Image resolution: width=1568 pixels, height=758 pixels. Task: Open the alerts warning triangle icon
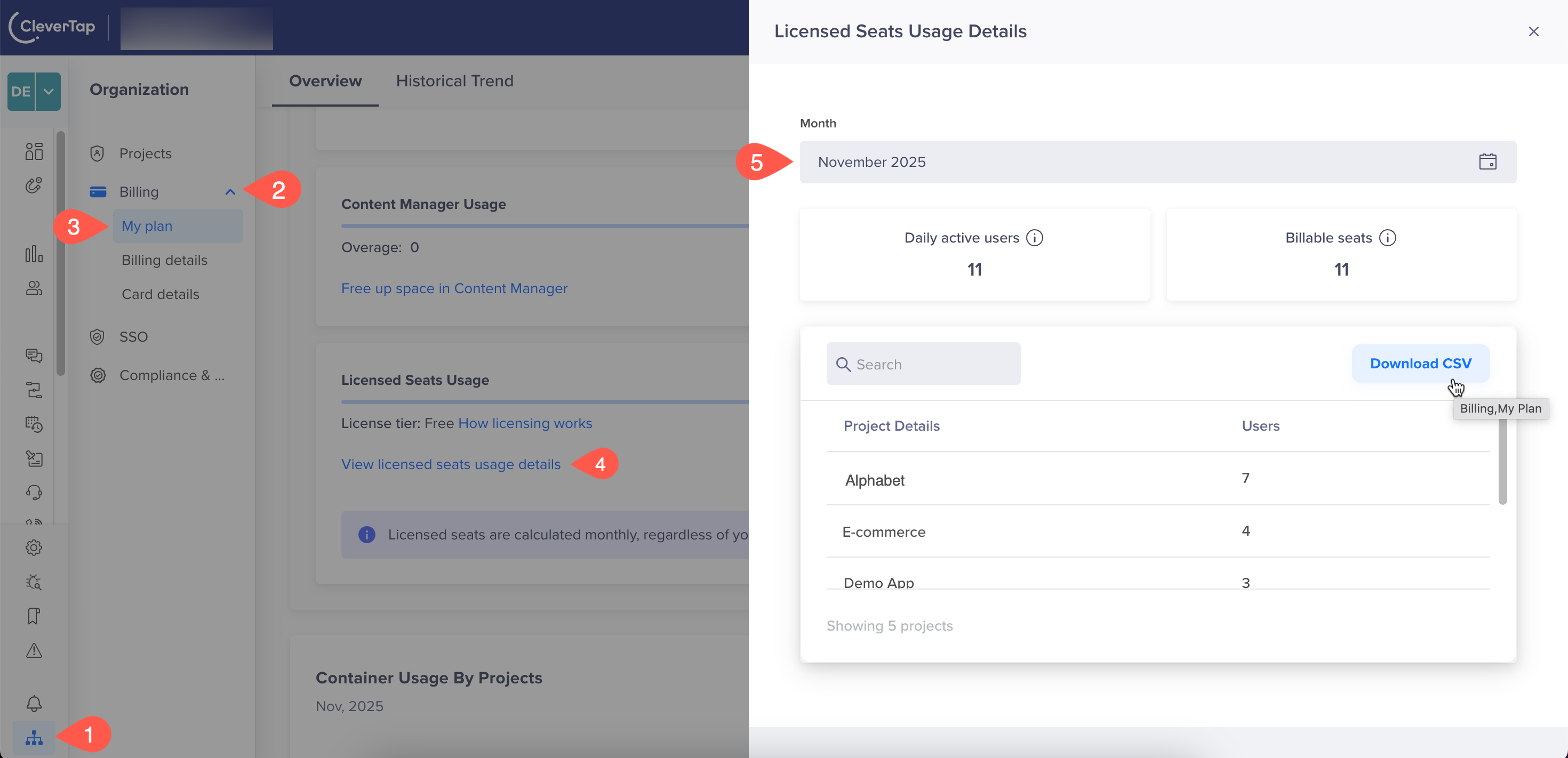pos(34,651)
